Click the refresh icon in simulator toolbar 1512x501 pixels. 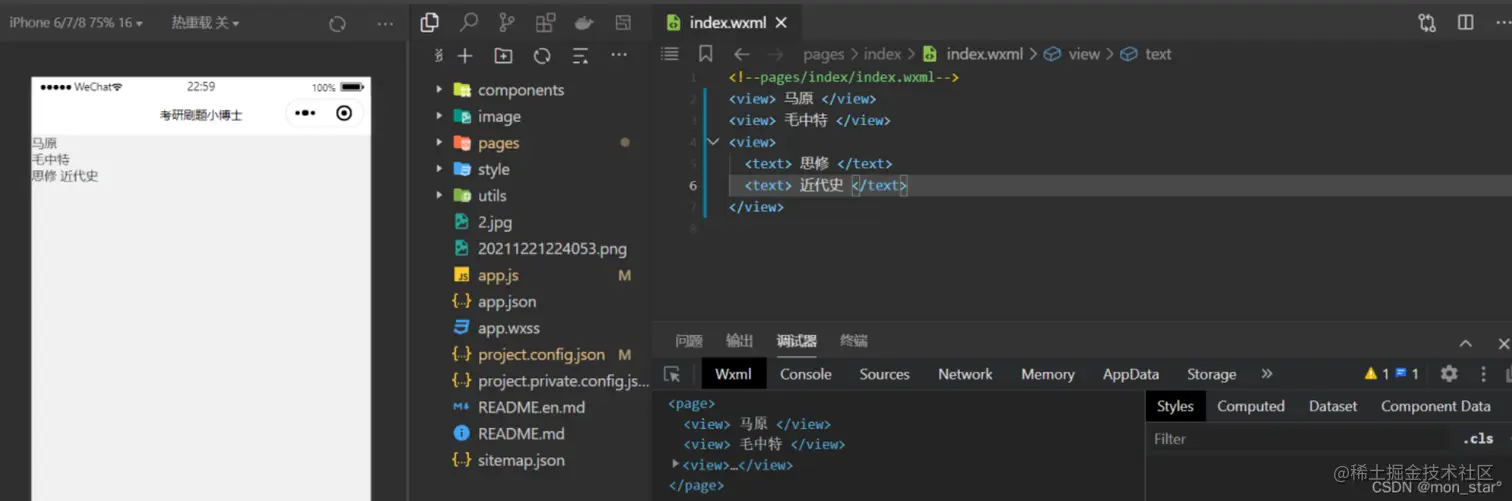pos(338,23)
